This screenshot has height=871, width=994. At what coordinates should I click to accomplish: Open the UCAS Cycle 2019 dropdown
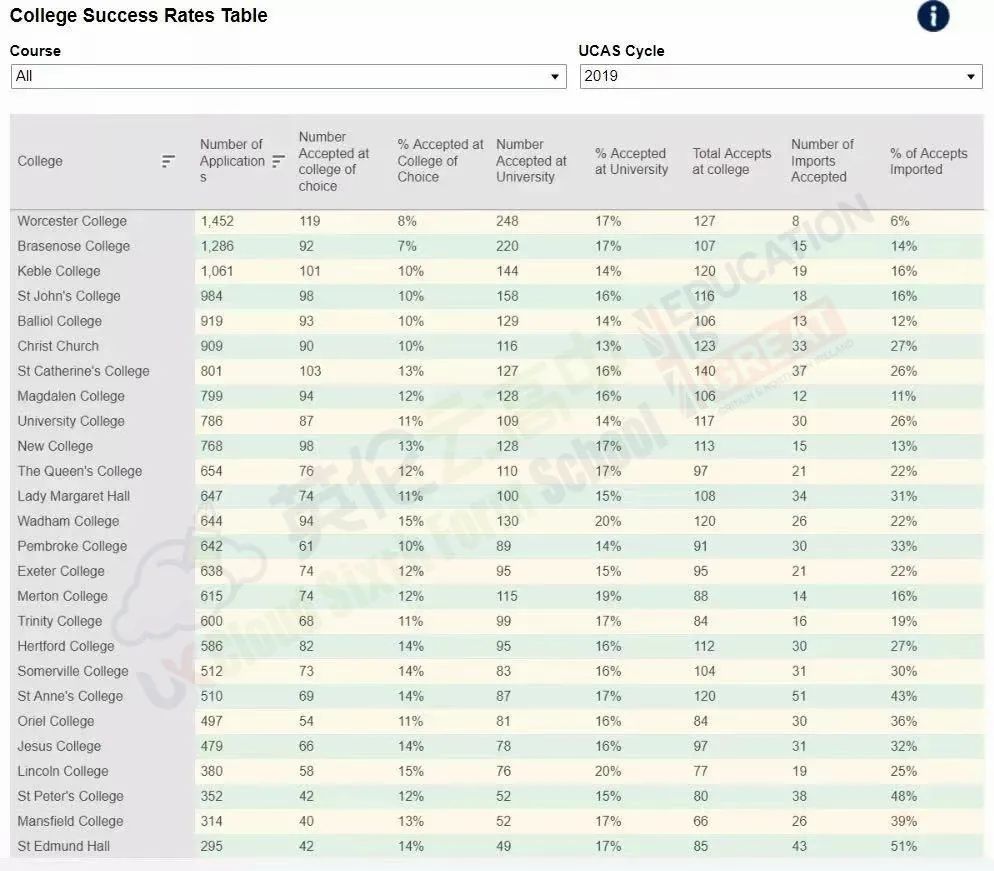[x=780, y=76]
